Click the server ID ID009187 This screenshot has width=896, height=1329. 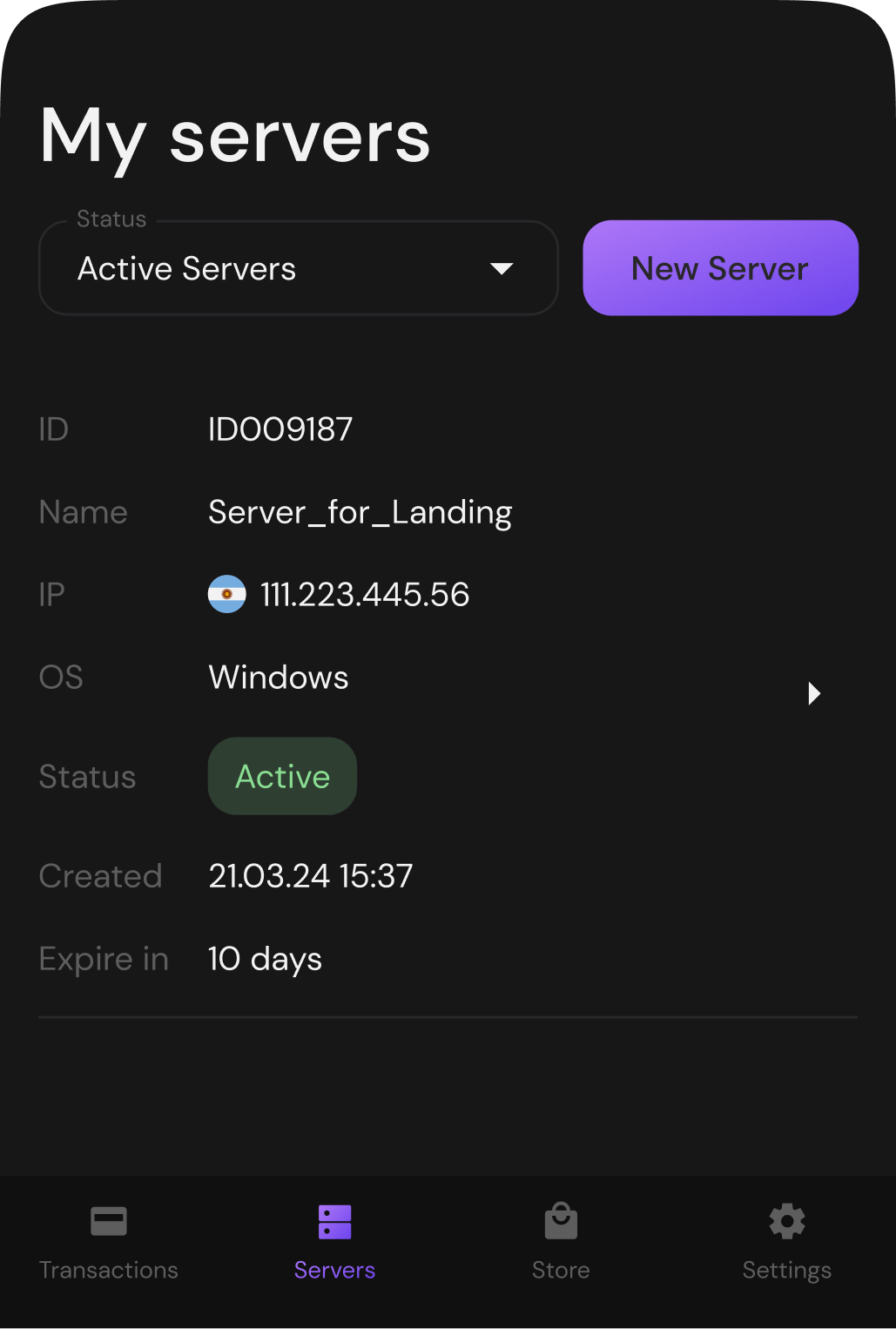280,429
